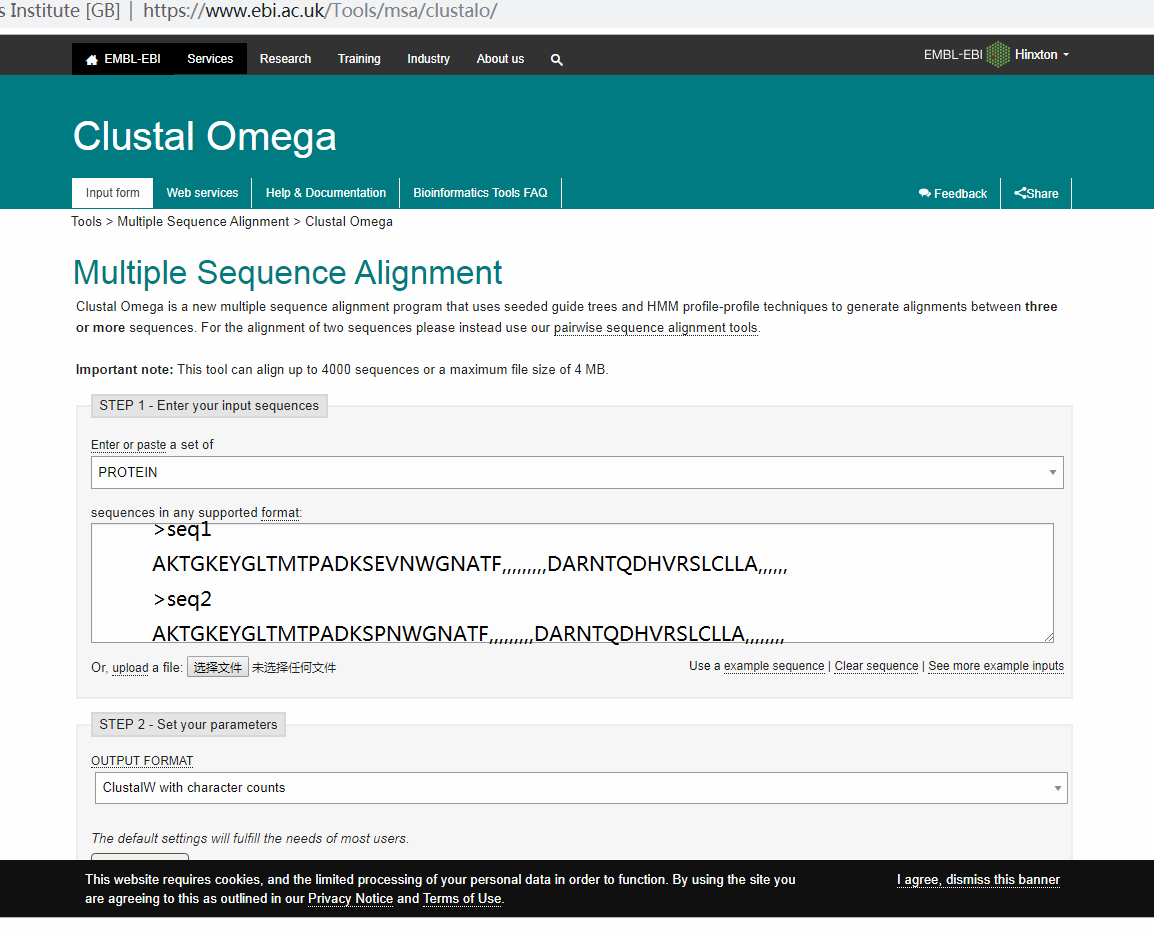Follow the pairwise sequence alignment tools link
1154x933 pixels.
[656, 328]
